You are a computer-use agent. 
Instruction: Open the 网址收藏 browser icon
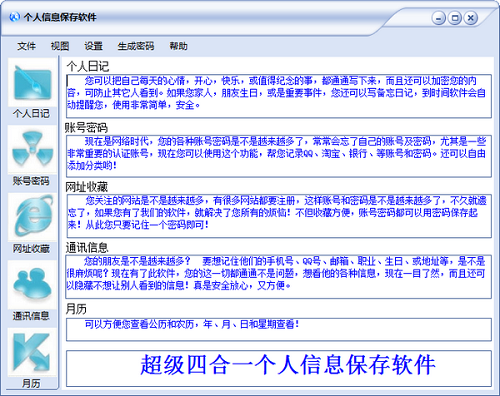(32, 217)
